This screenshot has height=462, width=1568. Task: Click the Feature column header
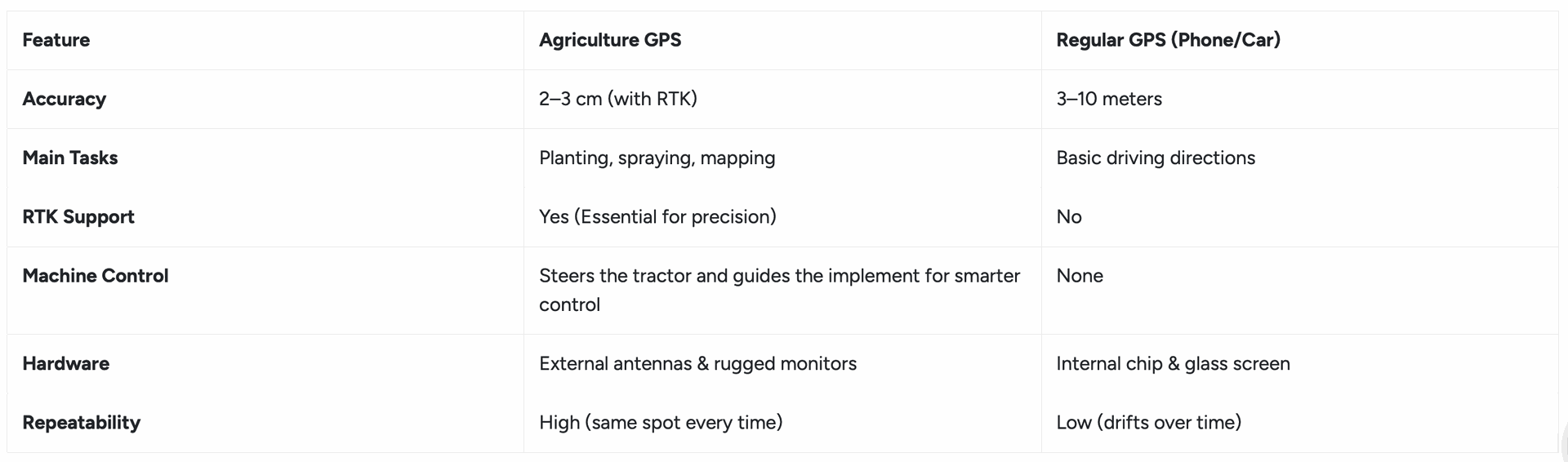(x=56, y=40)
